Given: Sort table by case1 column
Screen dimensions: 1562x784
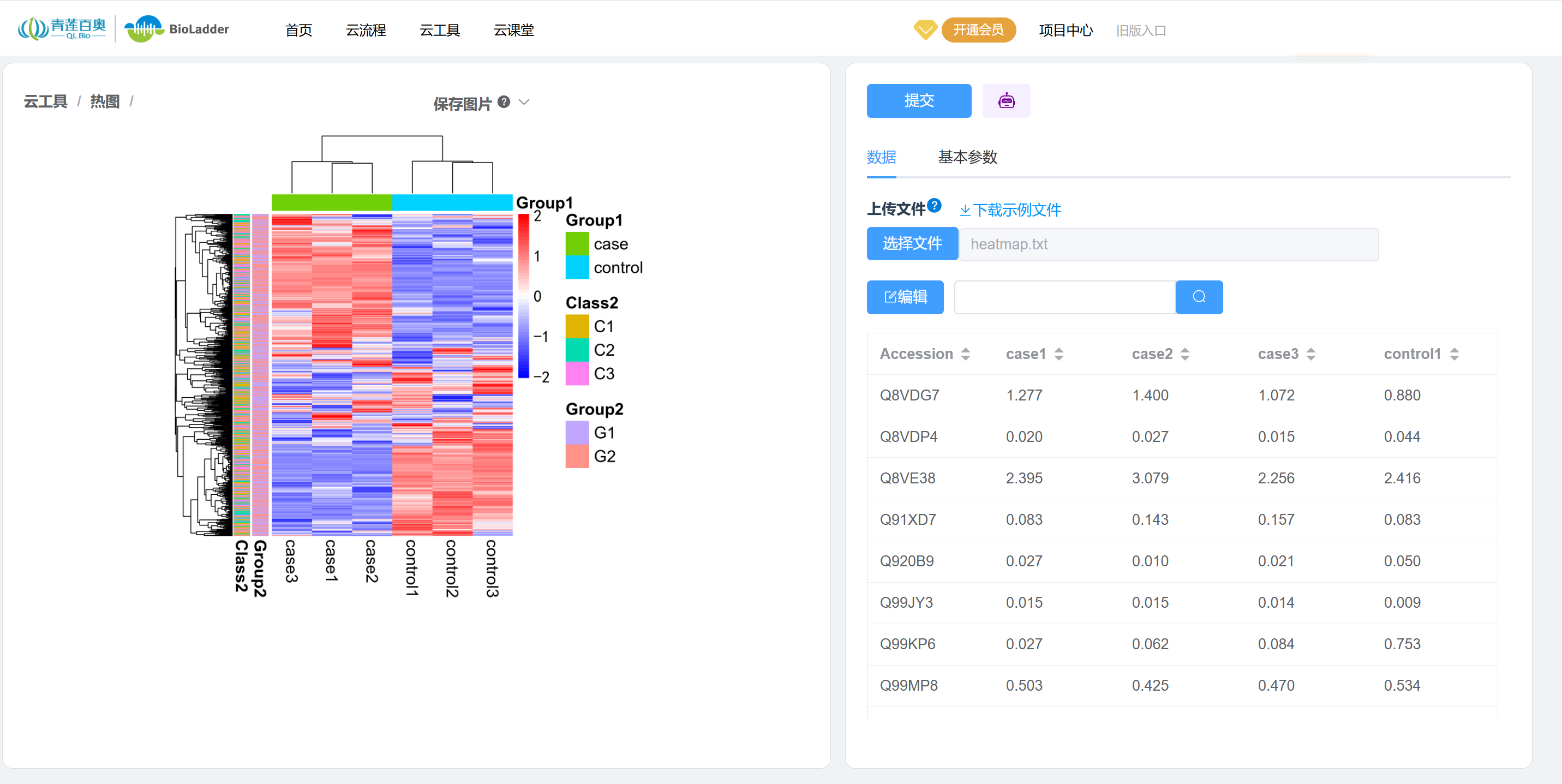Looking at the screenshot, I should 1059,354.
